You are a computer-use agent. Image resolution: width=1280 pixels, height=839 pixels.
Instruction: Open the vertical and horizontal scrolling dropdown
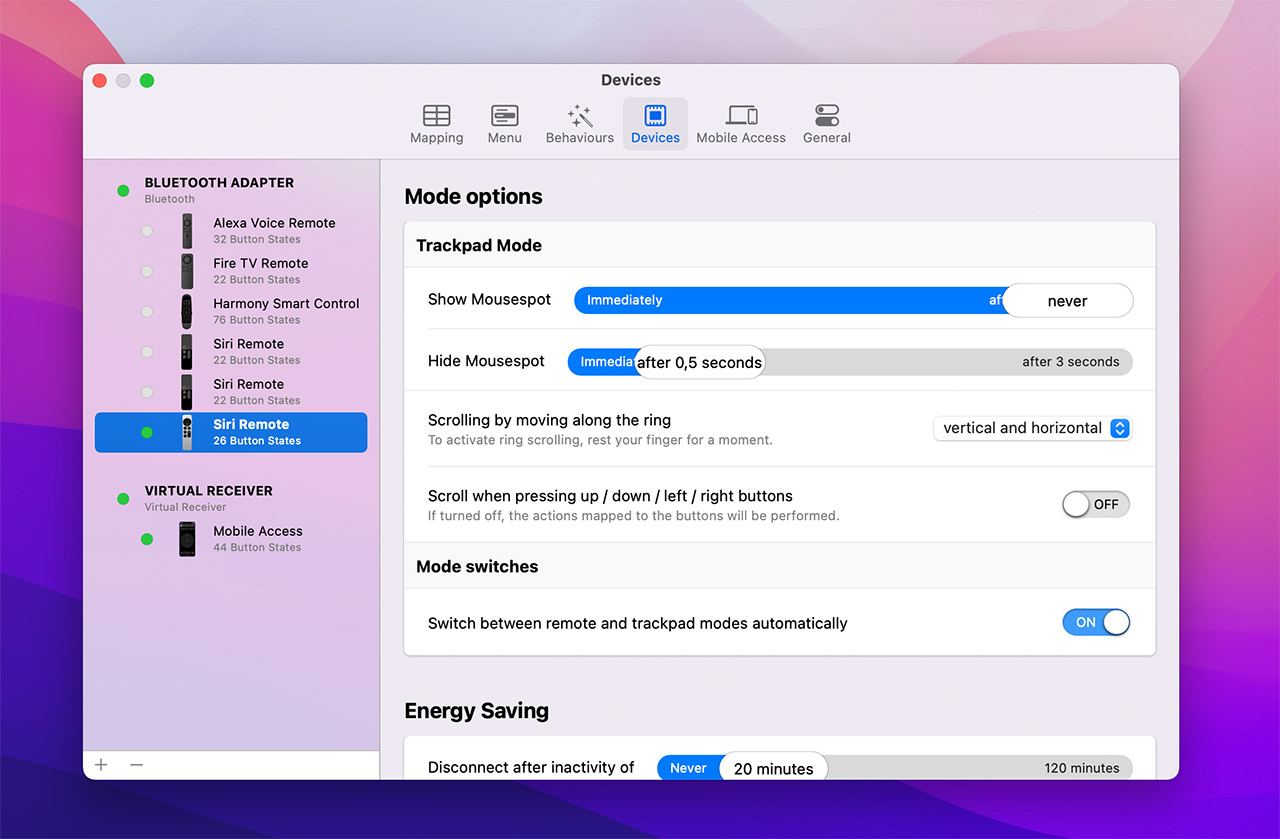1032,428
